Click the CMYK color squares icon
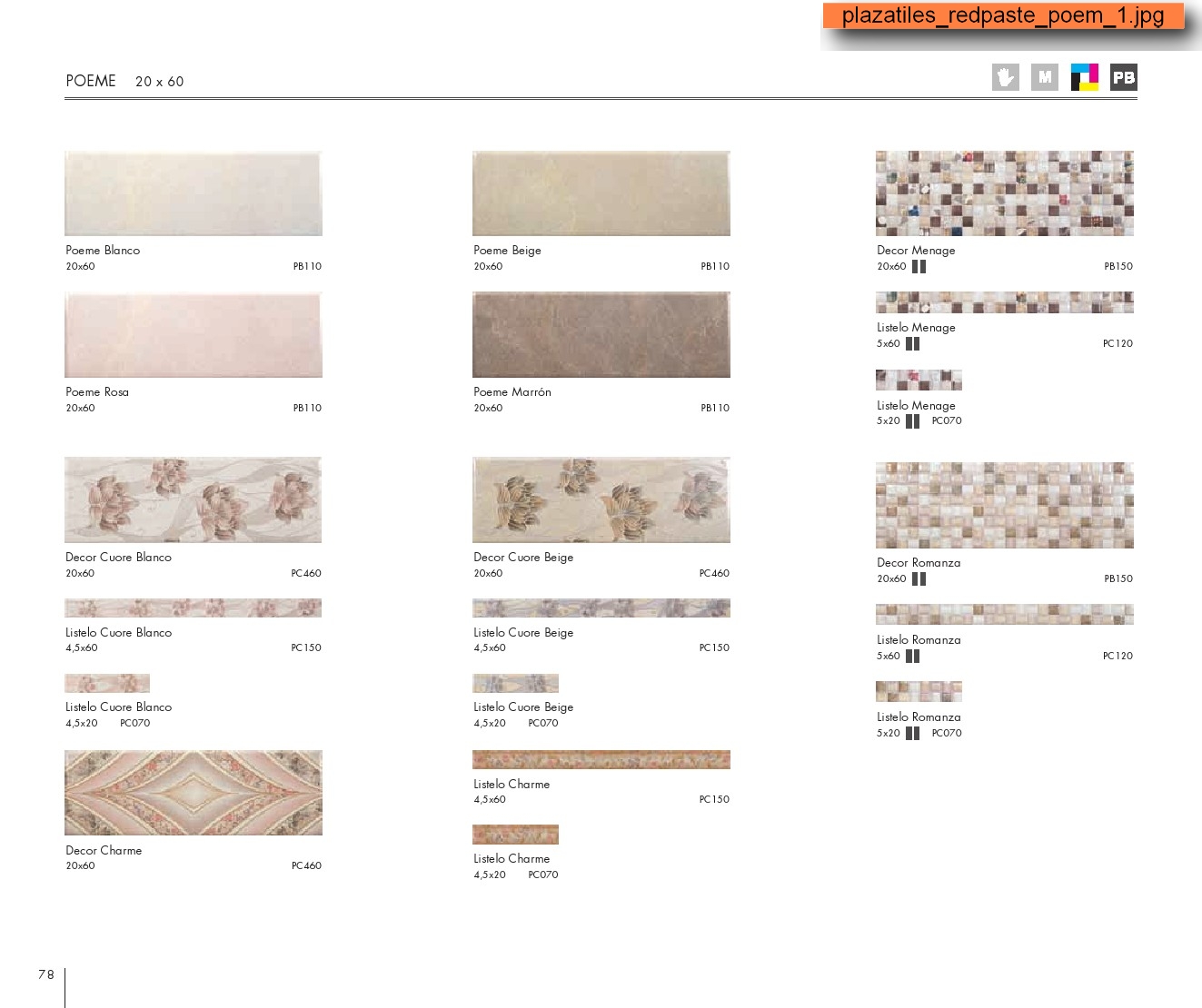Image resolution: width=1202 pixels, height=1008 pixels. (x=1084, y=77)
